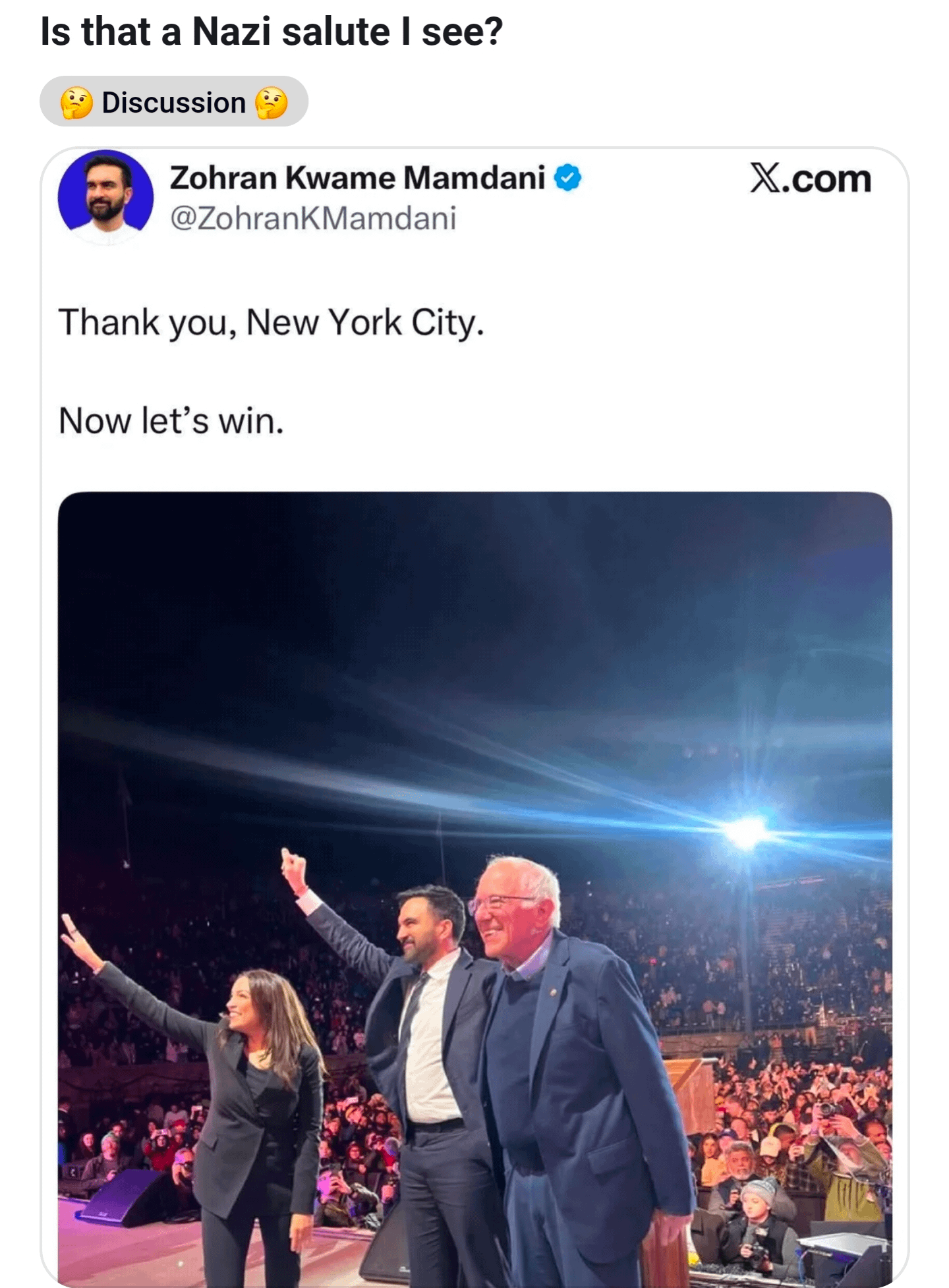Open the @ZohranKMamdani handle
Image resolution: width=949 pixels, height=1288 pixels.
pyautogui.click(x=313, y=219)
